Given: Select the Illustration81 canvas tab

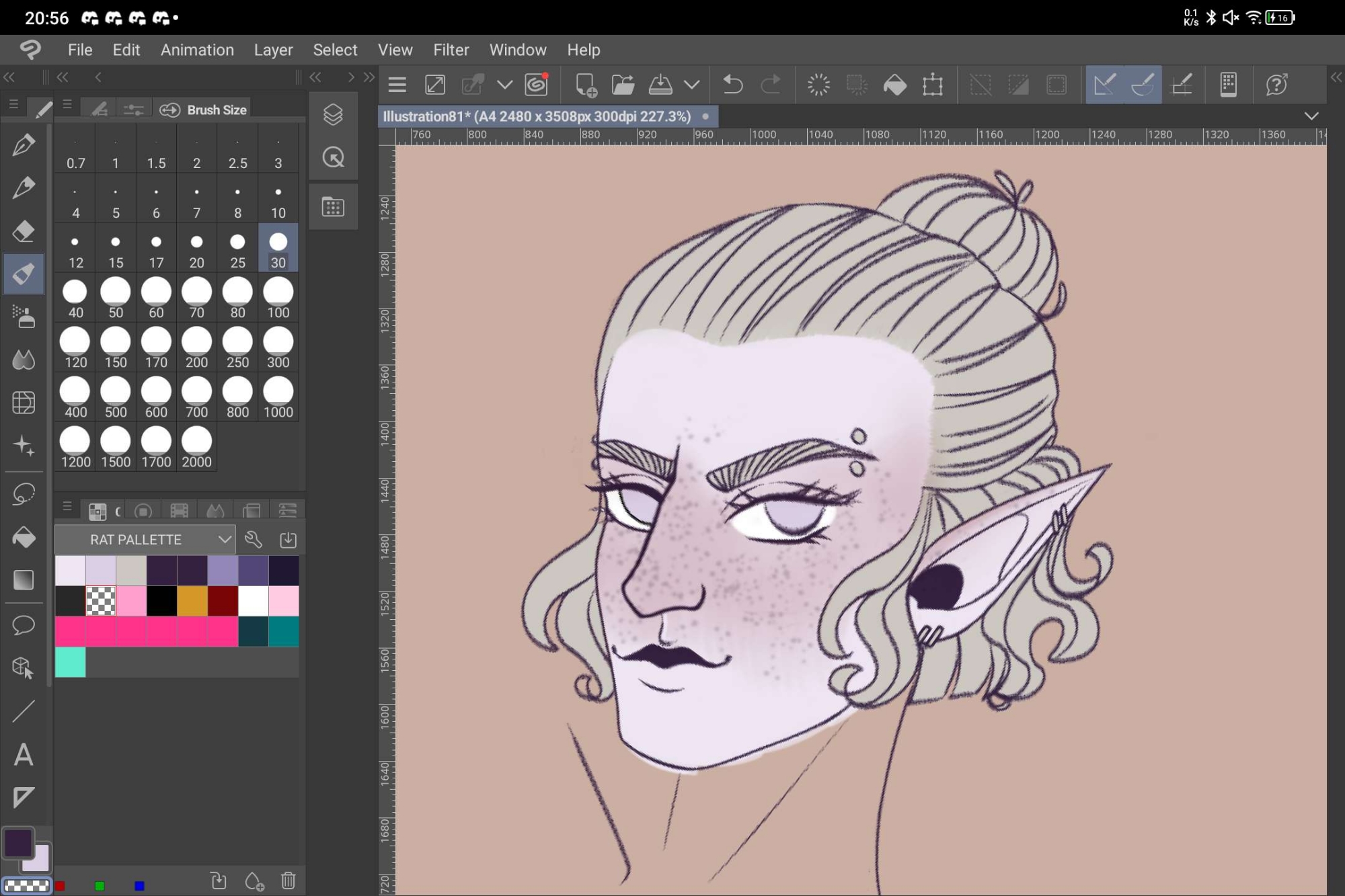Looking at the screenshot, I should pos(537,116).
